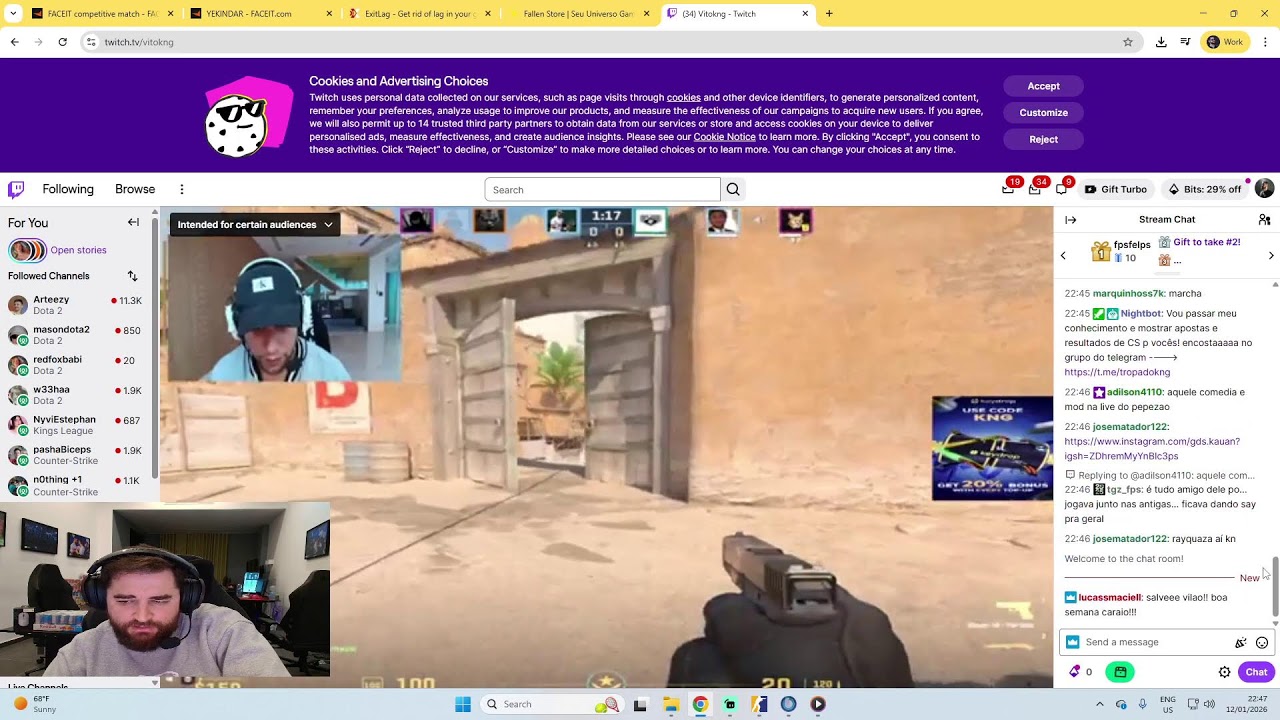This screenshot has height=720, width=1280.
Task: Open masondota2's channel in sidebar
Action: tap(76, 335)
